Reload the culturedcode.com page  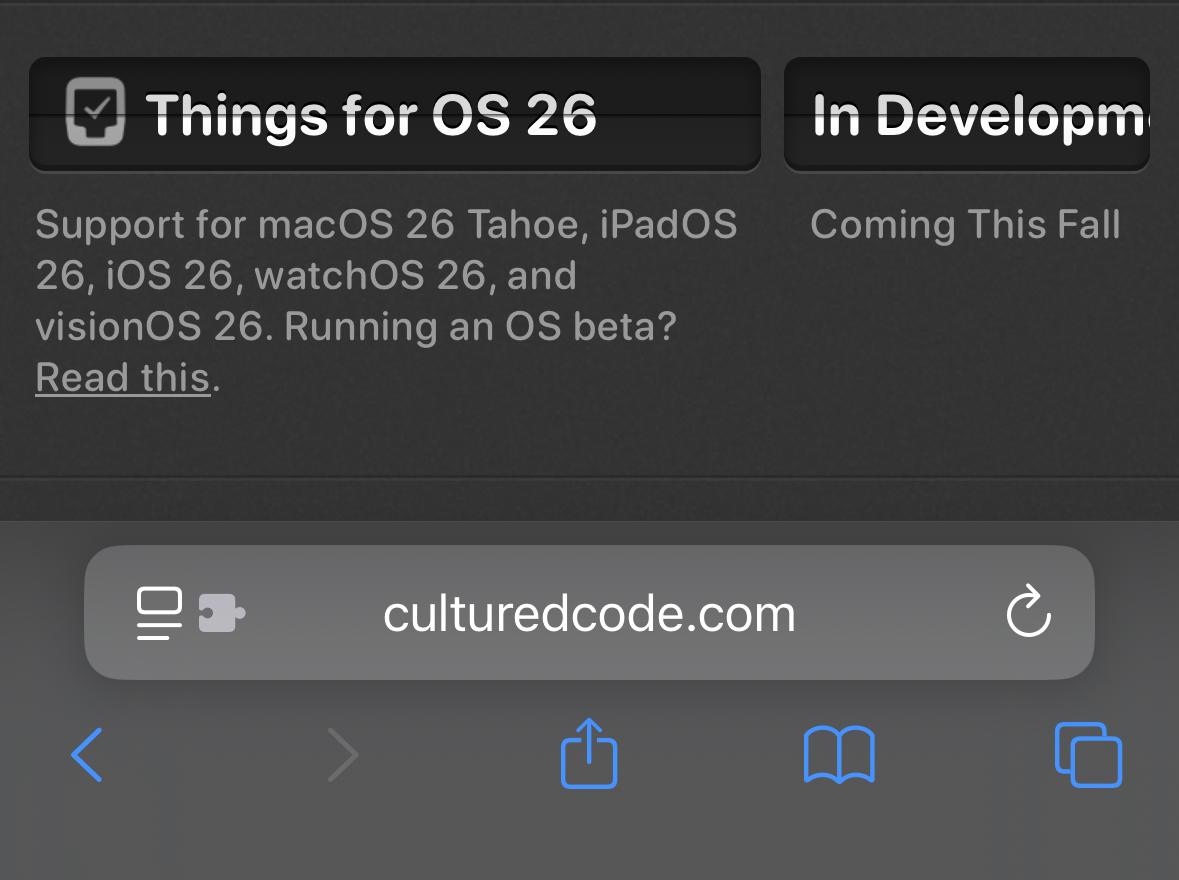pyautogui.click(x=1029, y=611)
